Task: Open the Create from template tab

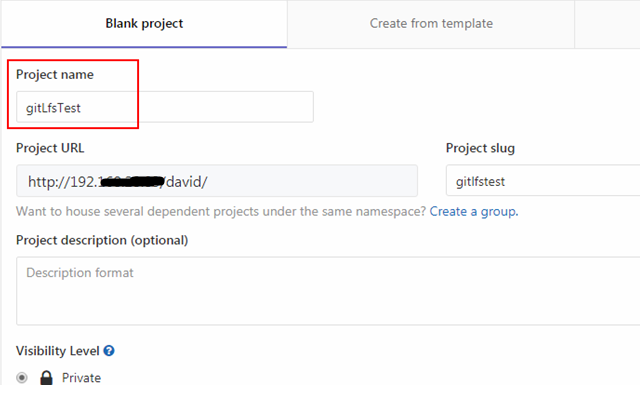Action: point(431,24)
